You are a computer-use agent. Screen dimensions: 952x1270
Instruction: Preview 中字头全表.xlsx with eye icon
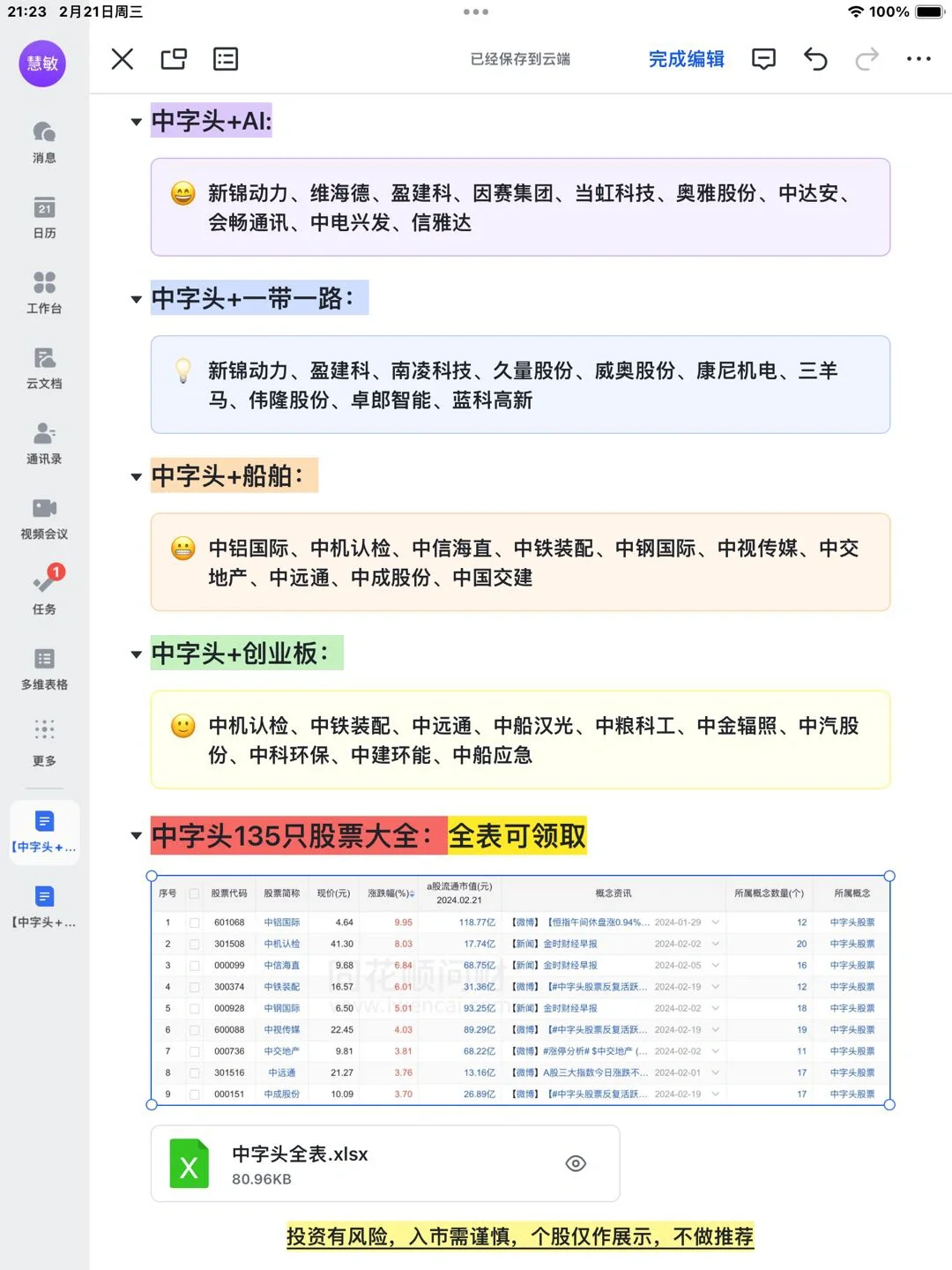coord(576,1163)
